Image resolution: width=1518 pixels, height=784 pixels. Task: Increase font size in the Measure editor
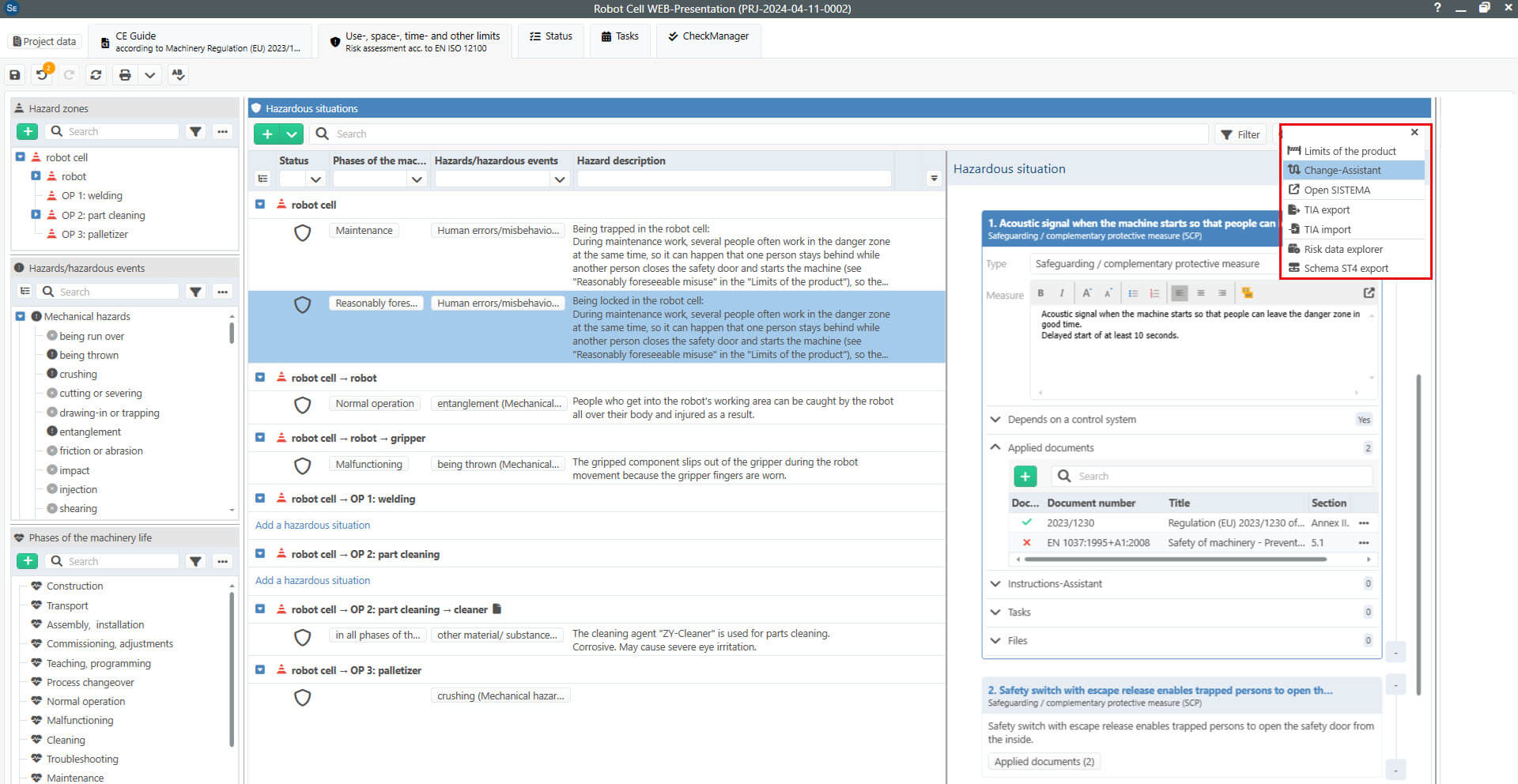(x=1087, y=293)
